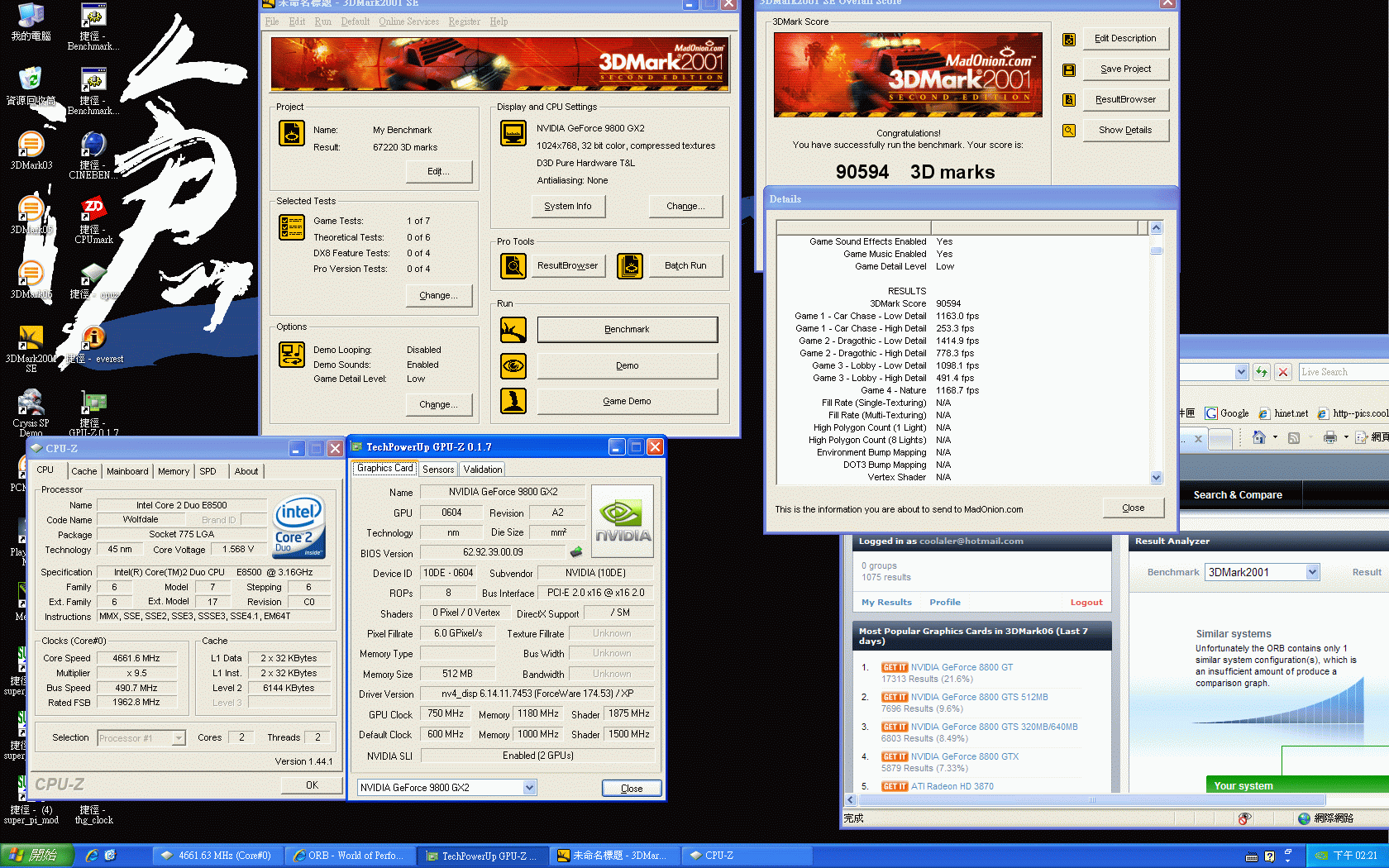Click the NVIDIA tray icon by the clock
Screen dimensions: 1389x868
coord(1321,856)
